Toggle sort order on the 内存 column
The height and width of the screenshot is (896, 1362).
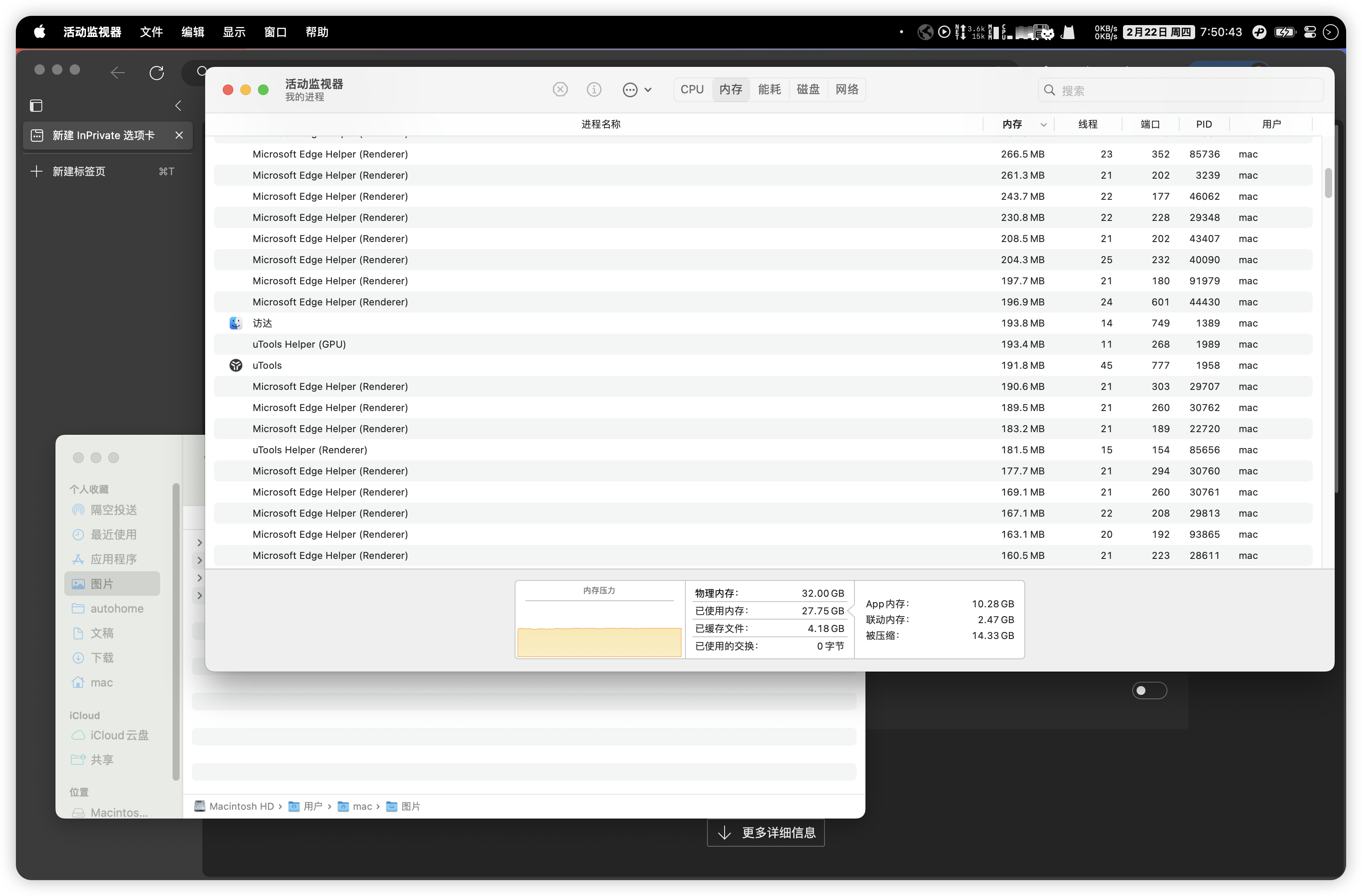tap(1019, 124)
